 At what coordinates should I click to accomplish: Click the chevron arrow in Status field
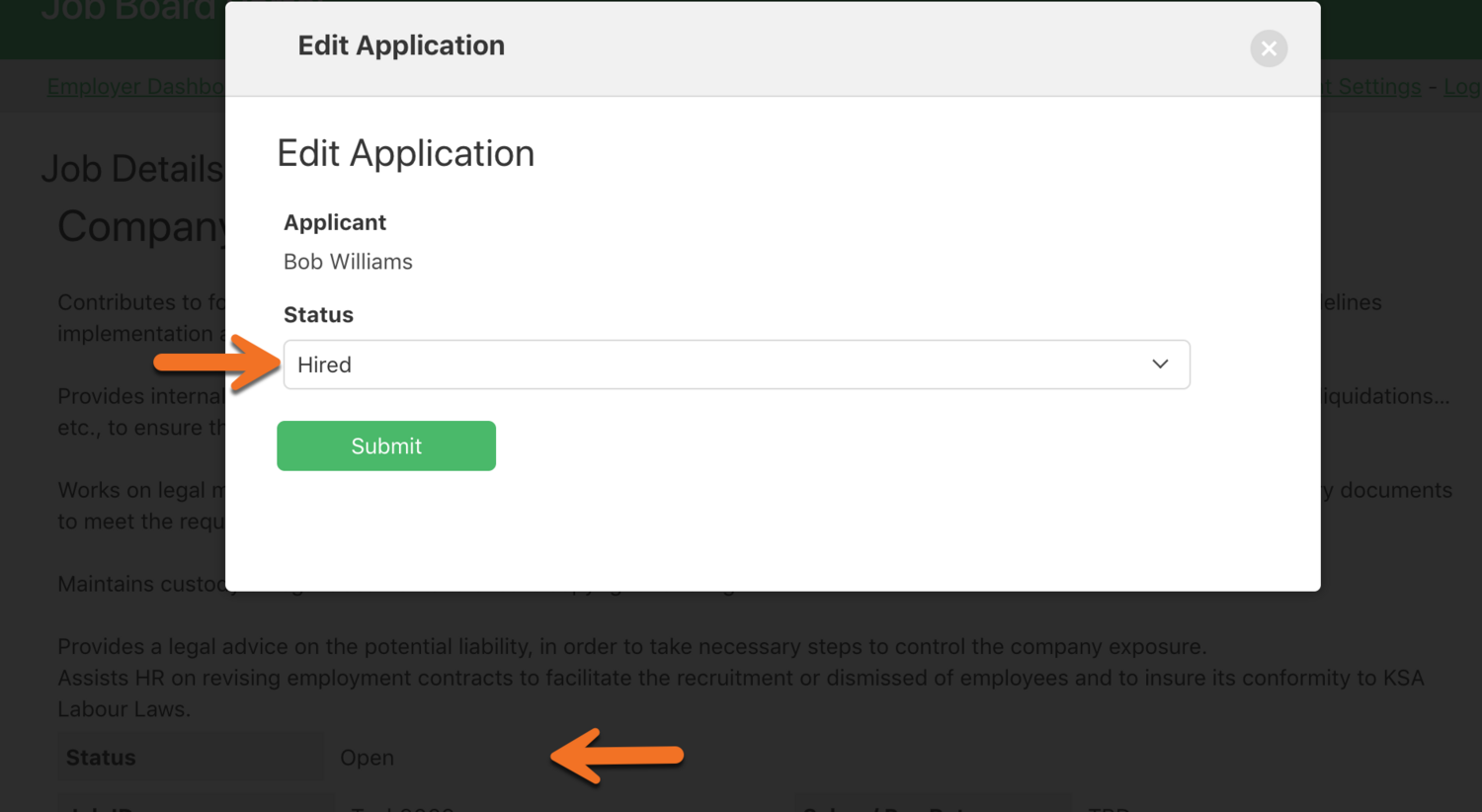[1160, 365]
